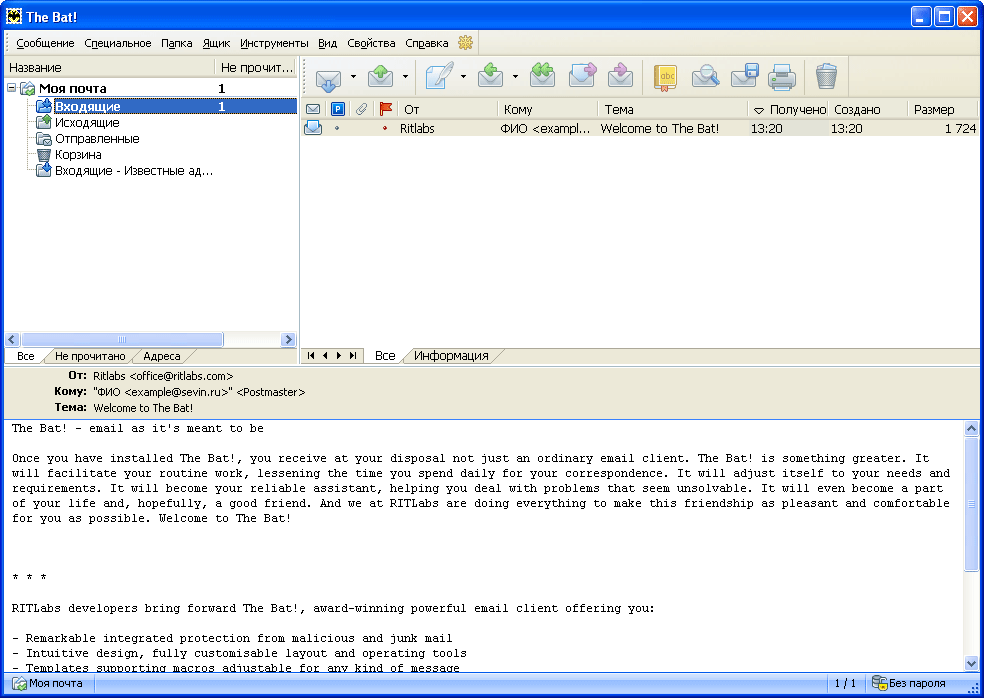The image size is (984, 698).
Task: Click the Delete trash can icon
Action: tap(826, 77)
